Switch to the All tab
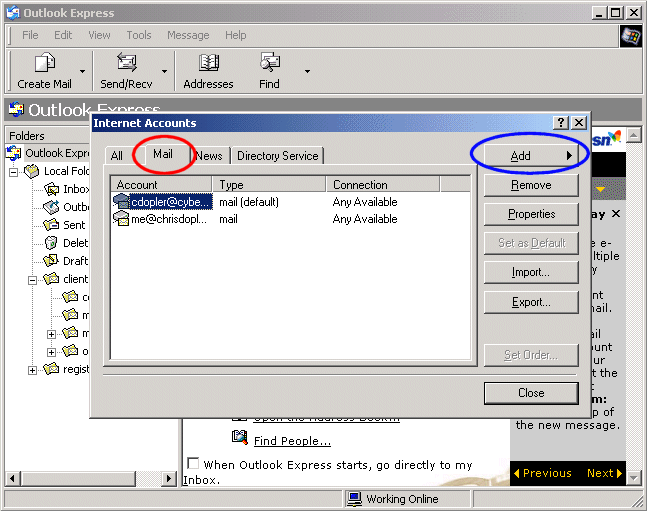The height and width of the screenshot is (511, 647). (116, 156)
